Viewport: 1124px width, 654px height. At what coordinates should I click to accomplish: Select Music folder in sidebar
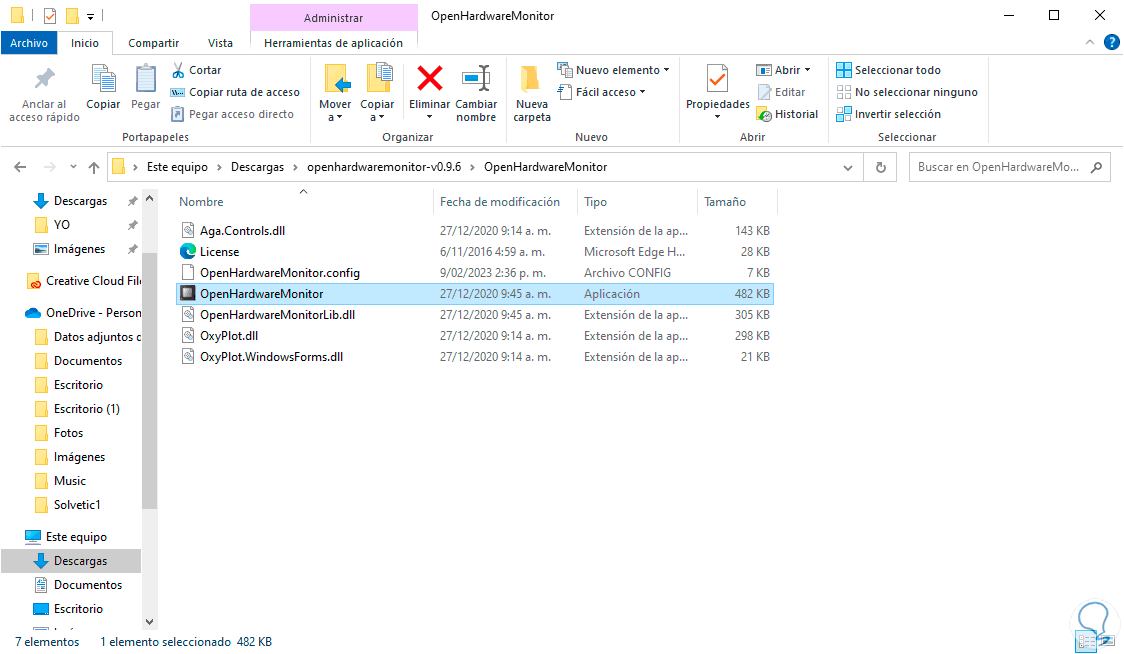click(x=70, y=480)
